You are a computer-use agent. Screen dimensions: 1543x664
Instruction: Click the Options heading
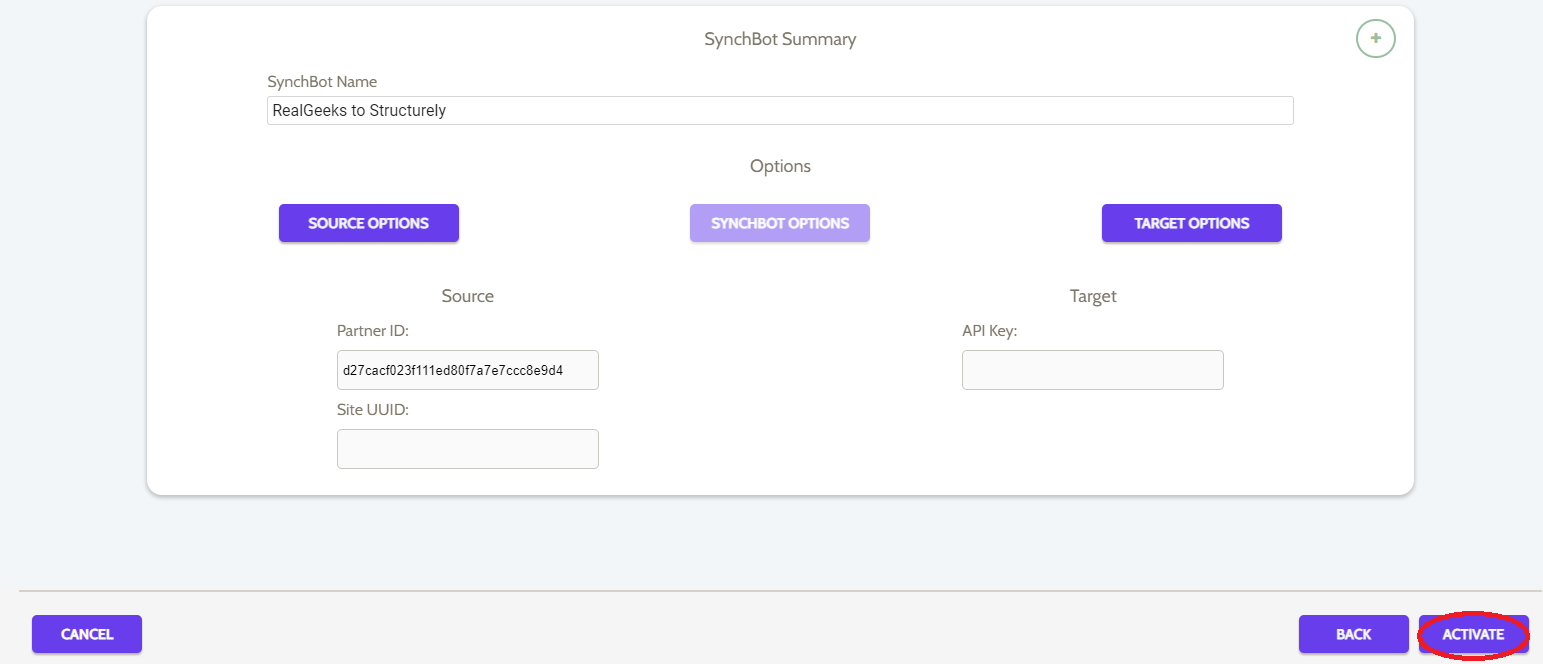coord(780,166)
